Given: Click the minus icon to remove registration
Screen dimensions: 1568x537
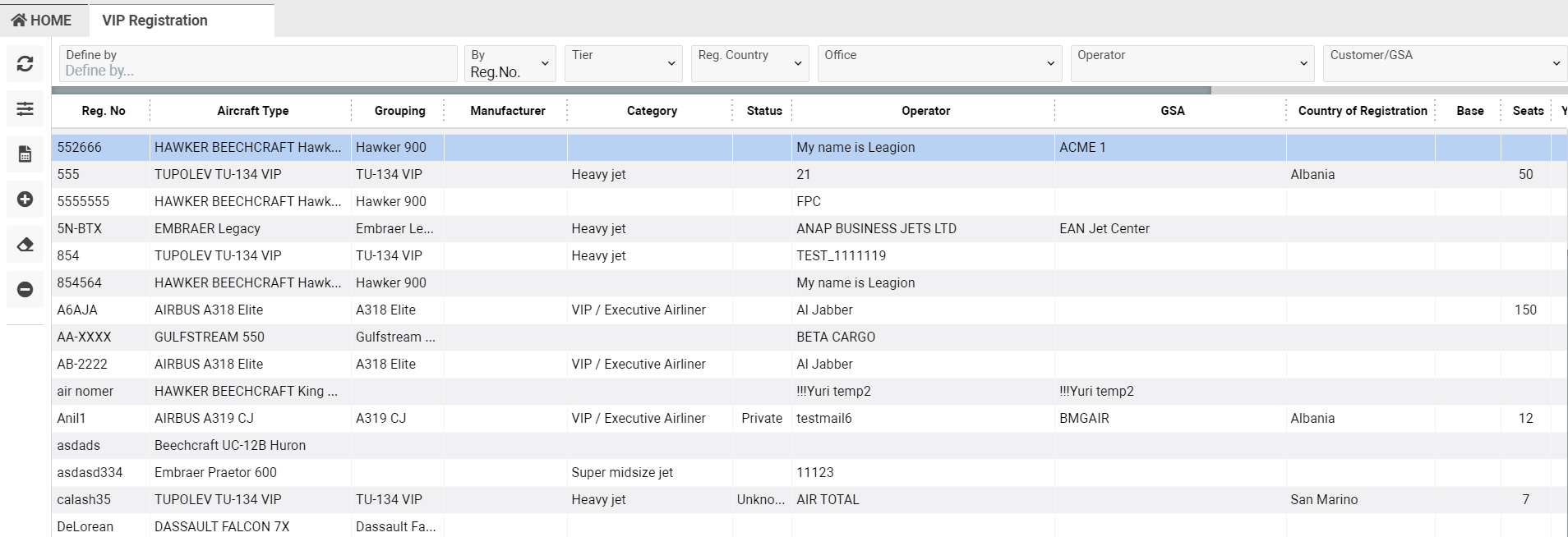Looking at the screenshot, I should (25, 290).
